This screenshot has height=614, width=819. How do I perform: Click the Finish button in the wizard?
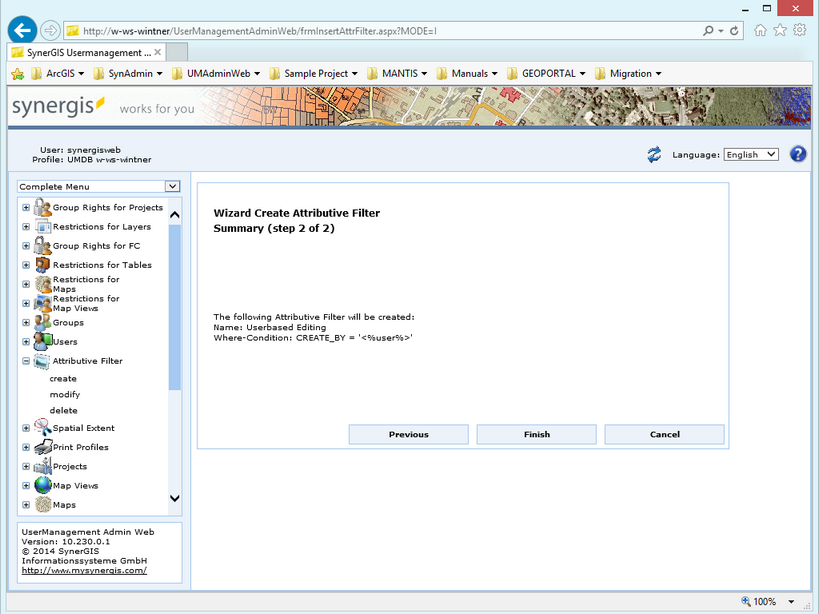(536, 434)
